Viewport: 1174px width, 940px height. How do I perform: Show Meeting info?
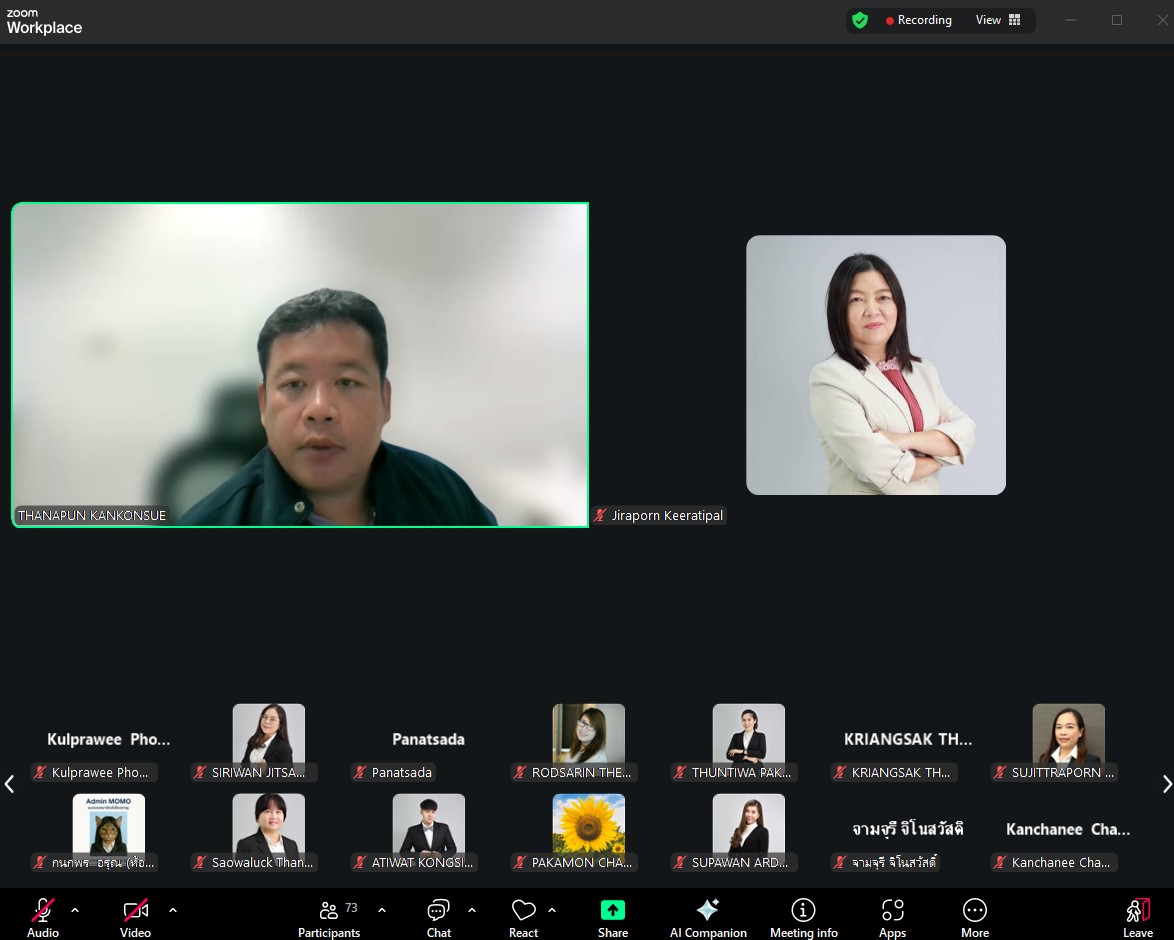803,918
